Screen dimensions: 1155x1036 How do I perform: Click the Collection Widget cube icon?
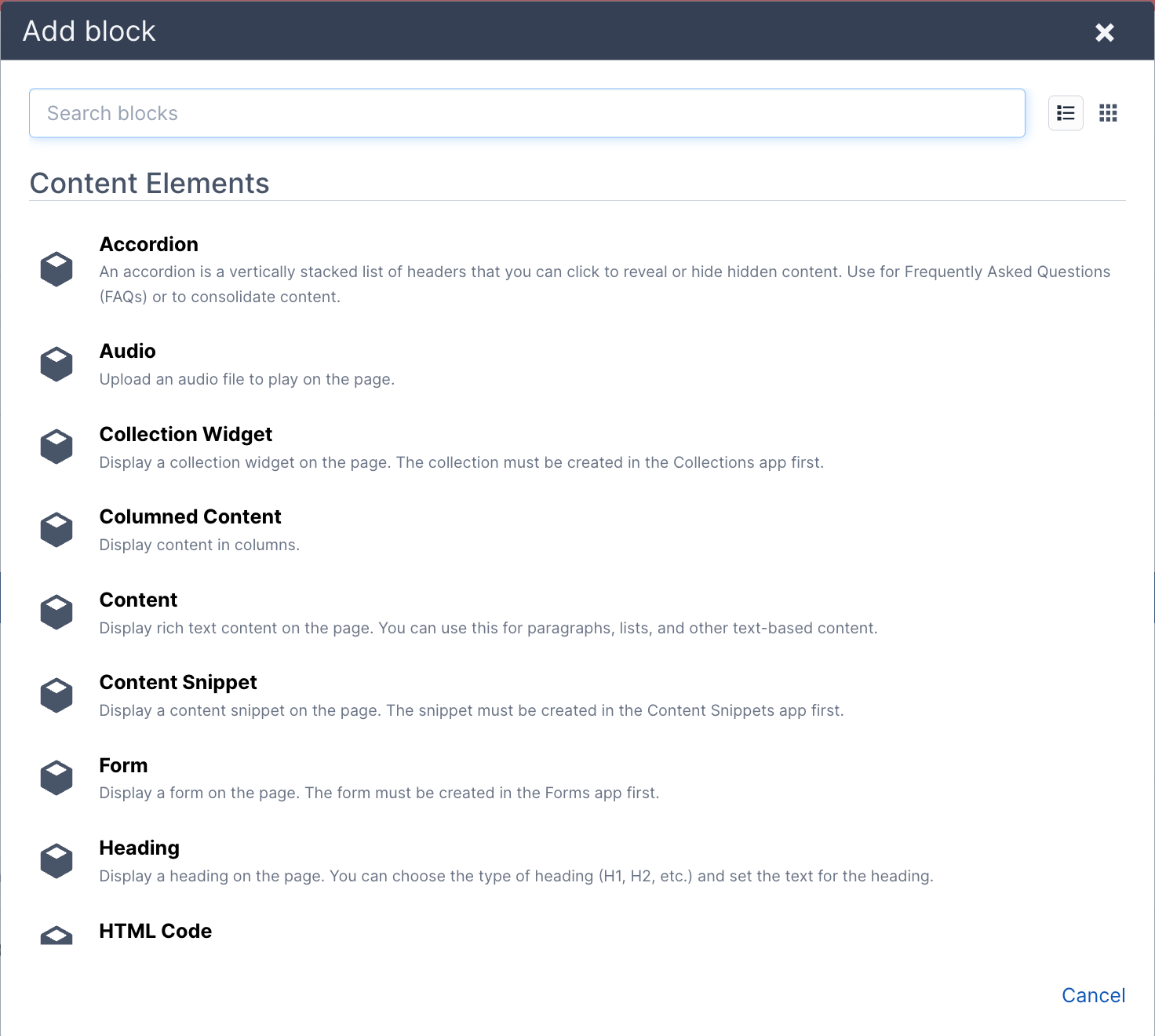click(56, 447)
